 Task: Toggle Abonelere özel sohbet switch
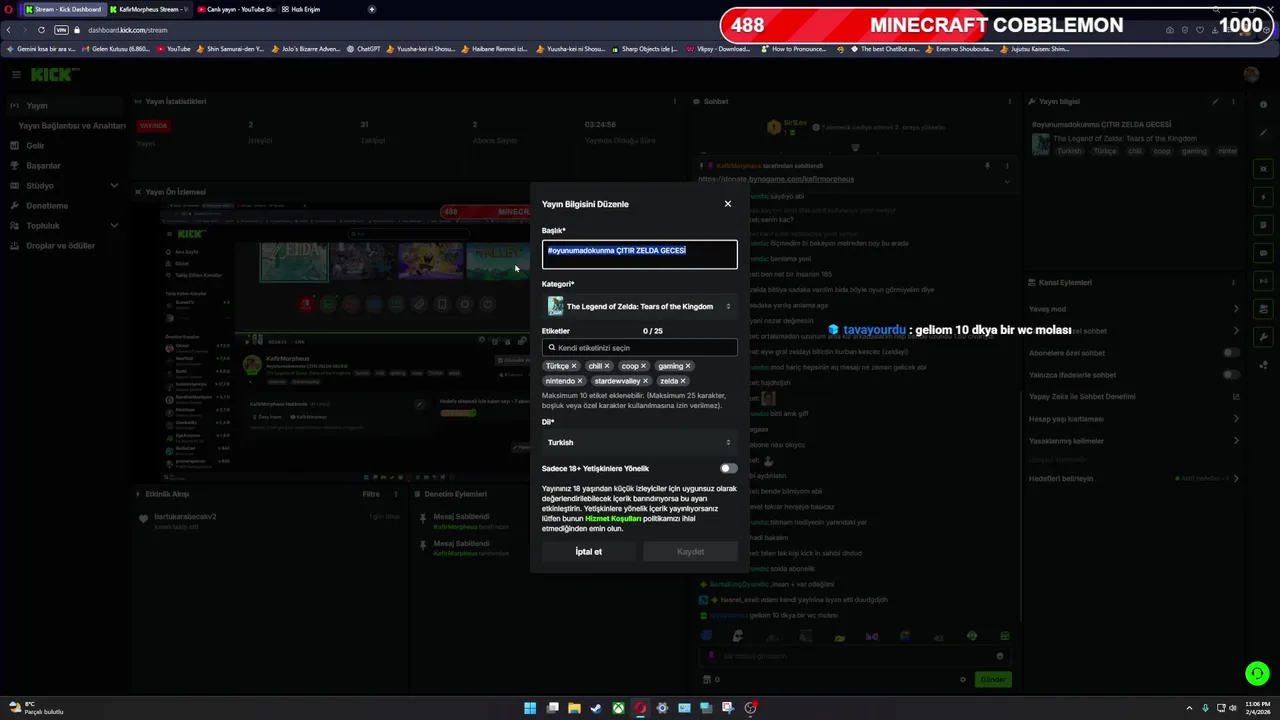pyautogui.click(x=1231, y=353)
